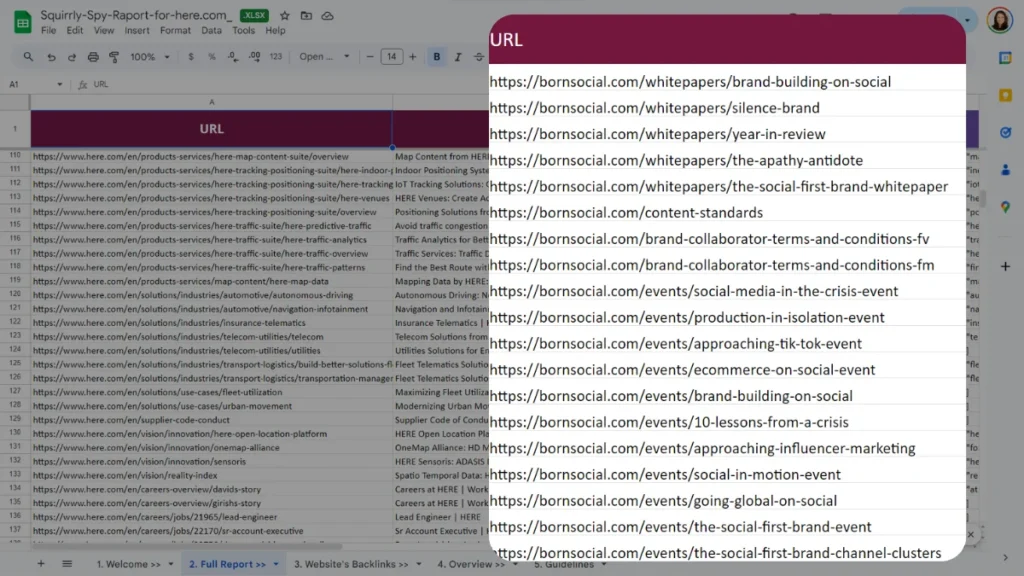The width and height of the screenshot is (1024, 576).
Task: Click the bornsocial.com/content-standards URL
Action: [626, 212]
